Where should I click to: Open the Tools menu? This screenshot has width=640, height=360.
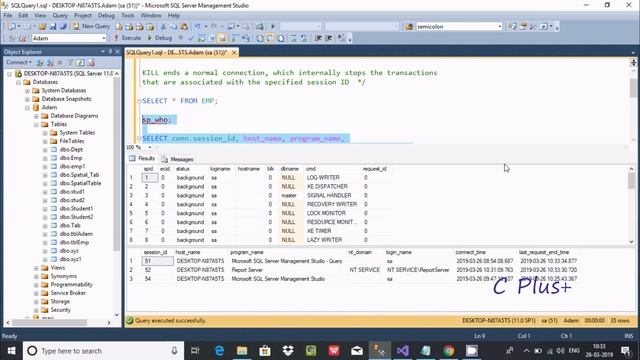128,16
